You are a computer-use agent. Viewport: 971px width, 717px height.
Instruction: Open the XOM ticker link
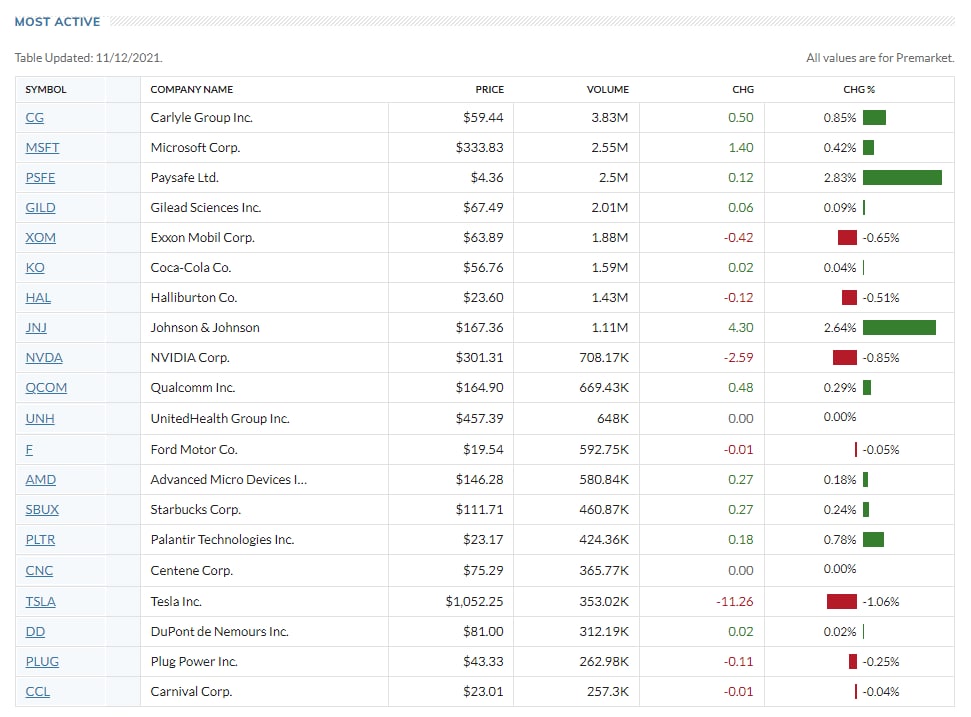click(40, 238)
